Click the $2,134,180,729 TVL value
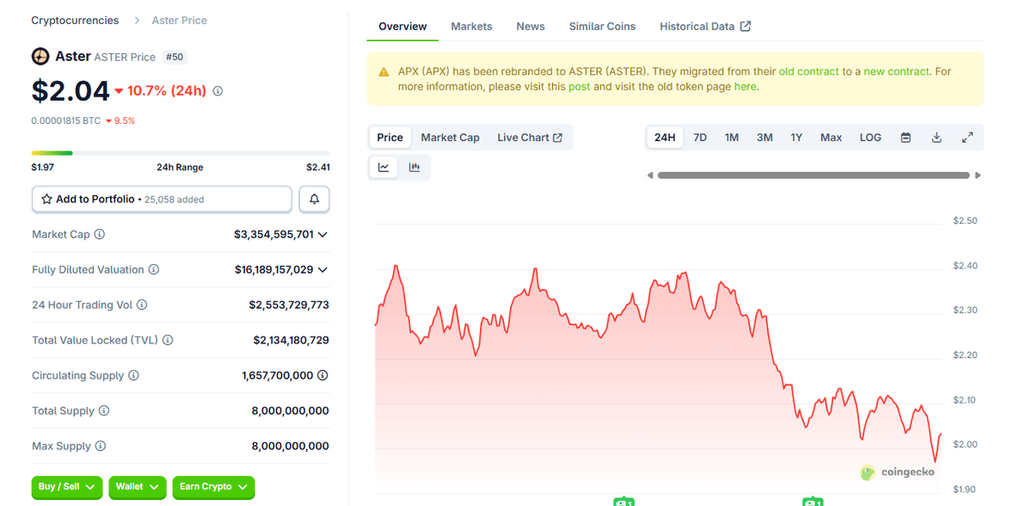This screenshot has width=1032, height=506. pos(291,340)
